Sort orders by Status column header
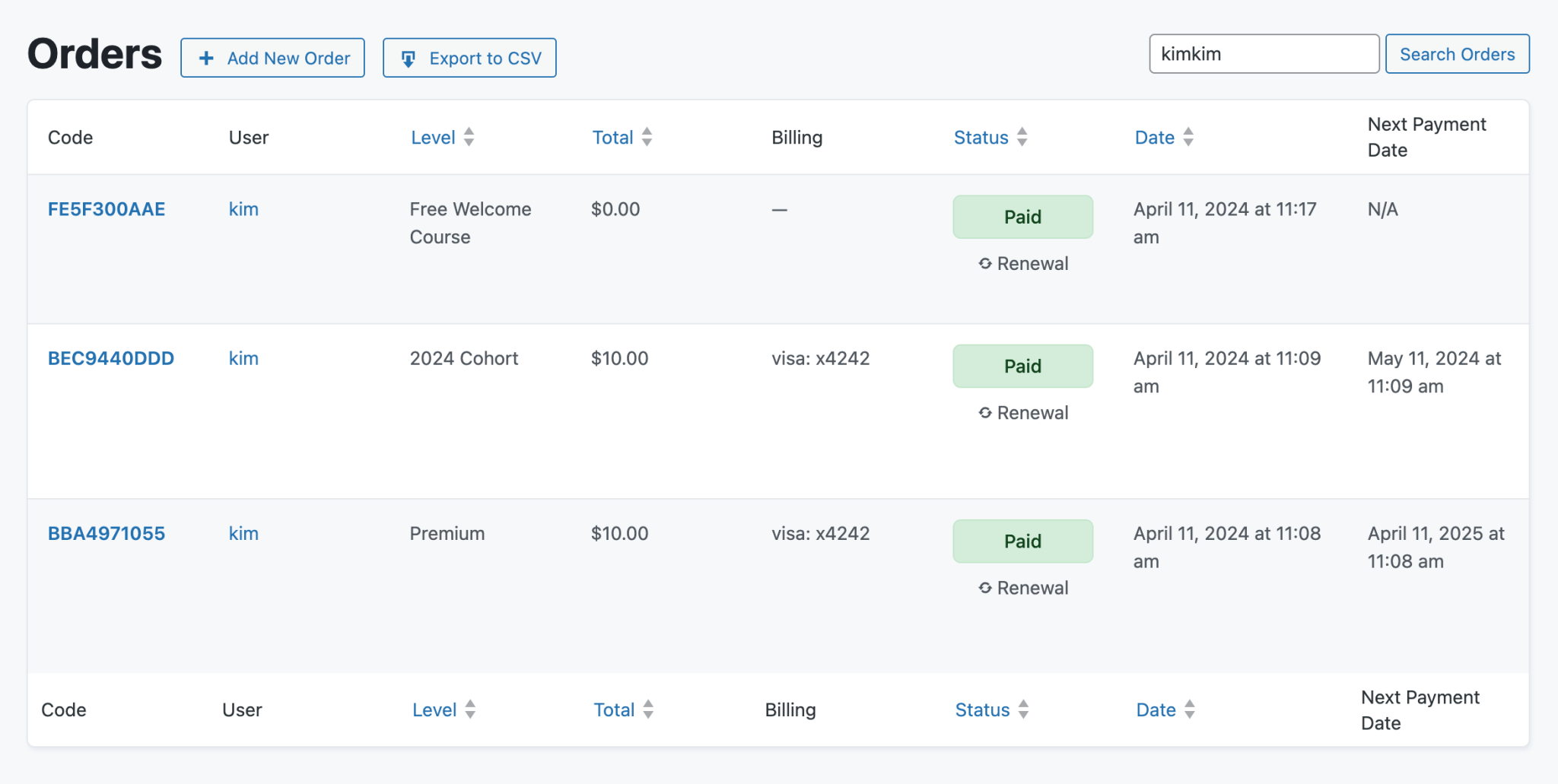This screenshot has height=784, width=1558. (981, 137)
